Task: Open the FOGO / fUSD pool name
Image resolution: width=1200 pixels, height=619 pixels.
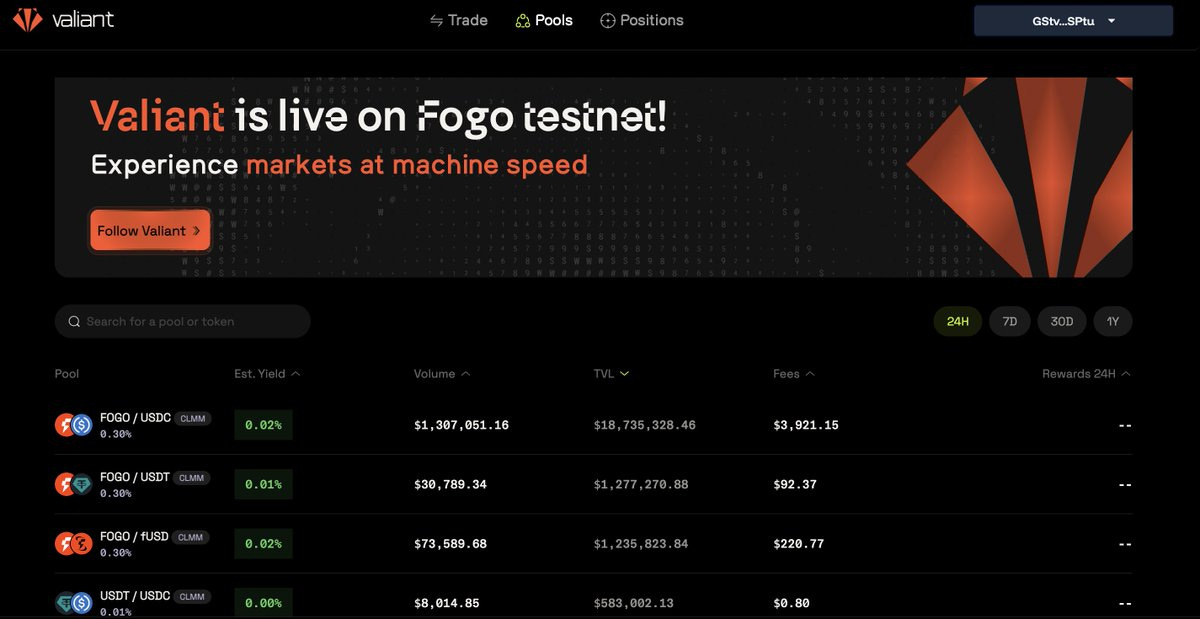Action: click(x=135, y=537)
